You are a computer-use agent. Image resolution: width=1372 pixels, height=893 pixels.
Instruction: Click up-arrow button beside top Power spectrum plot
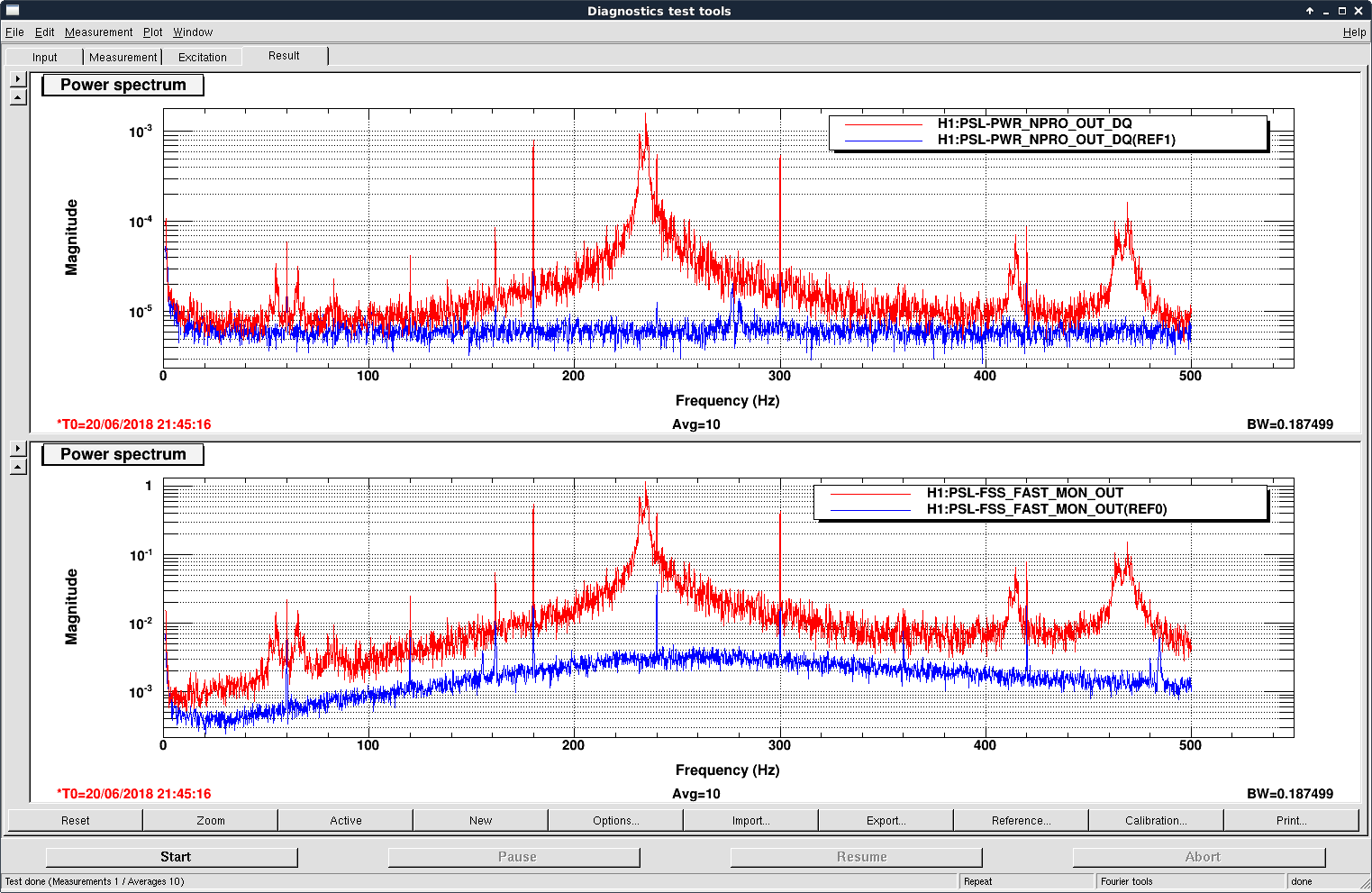coord(18,97)
